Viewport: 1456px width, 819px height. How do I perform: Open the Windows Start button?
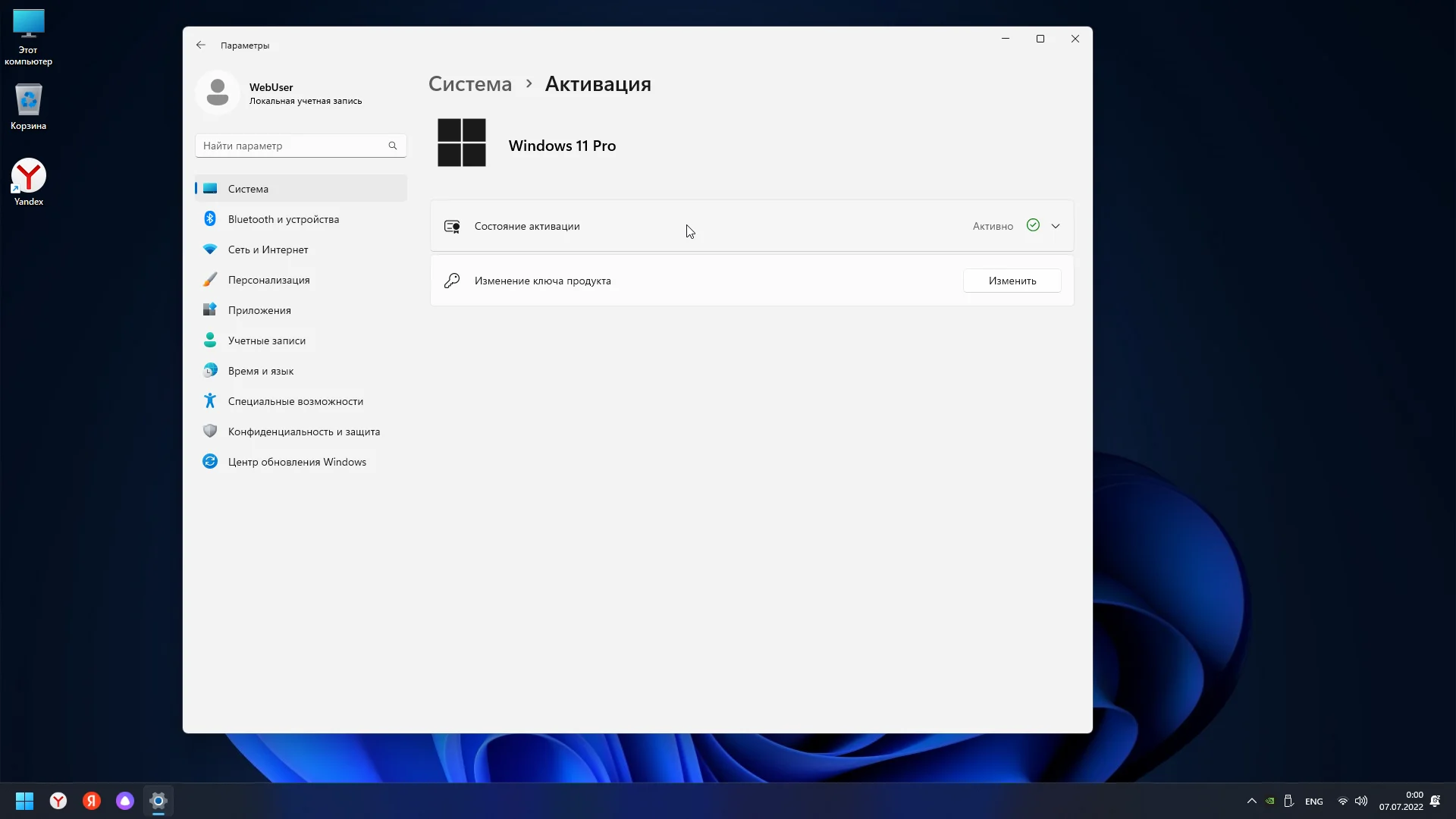tap(24, 801)
